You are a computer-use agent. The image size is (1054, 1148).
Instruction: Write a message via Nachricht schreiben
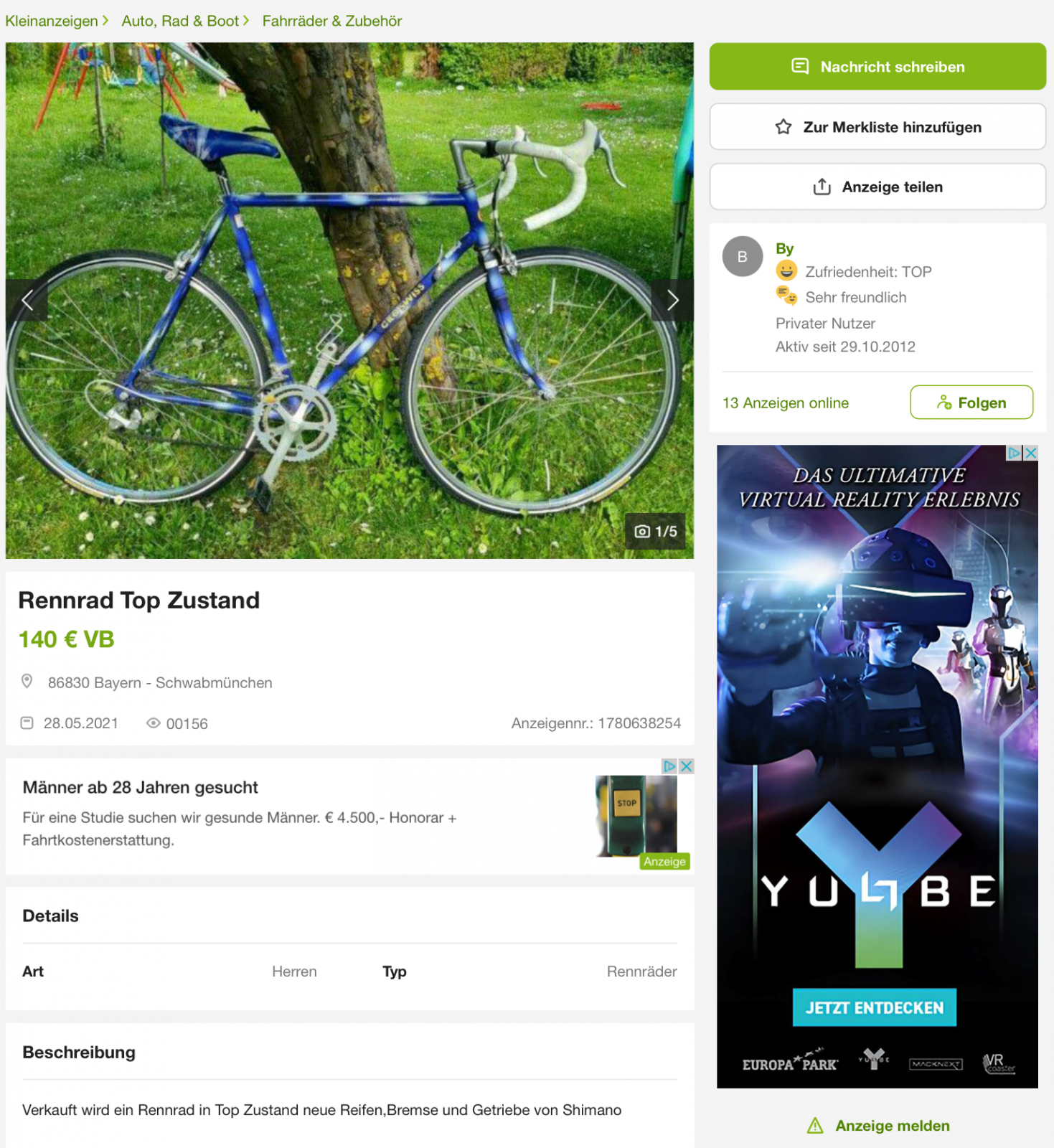(877, 67)
